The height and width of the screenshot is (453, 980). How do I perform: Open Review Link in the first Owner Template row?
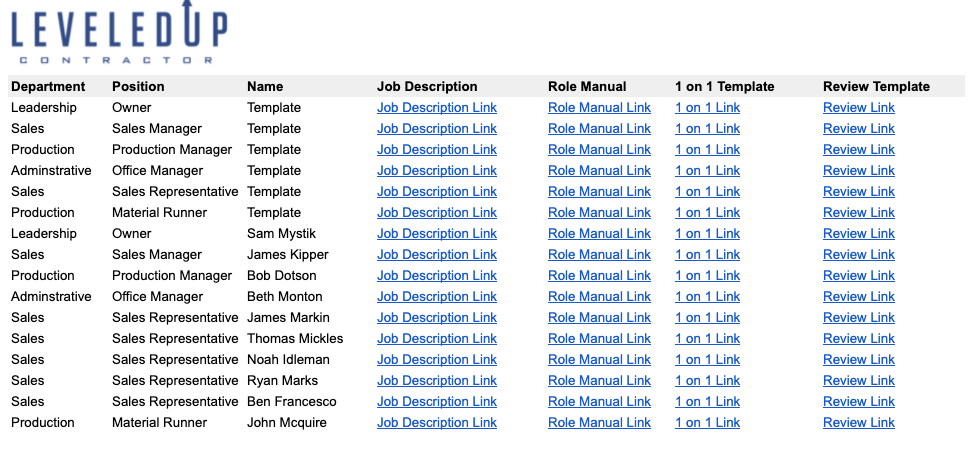(x=858, y=108)
